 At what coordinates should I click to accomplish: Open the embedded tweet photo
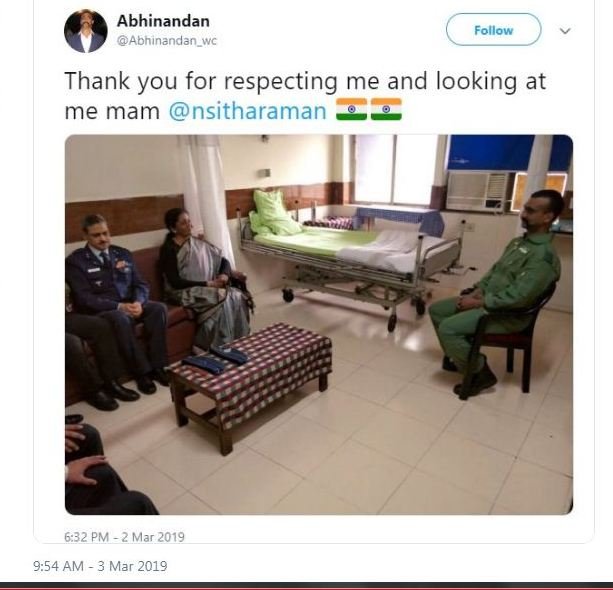pos(319,325)
